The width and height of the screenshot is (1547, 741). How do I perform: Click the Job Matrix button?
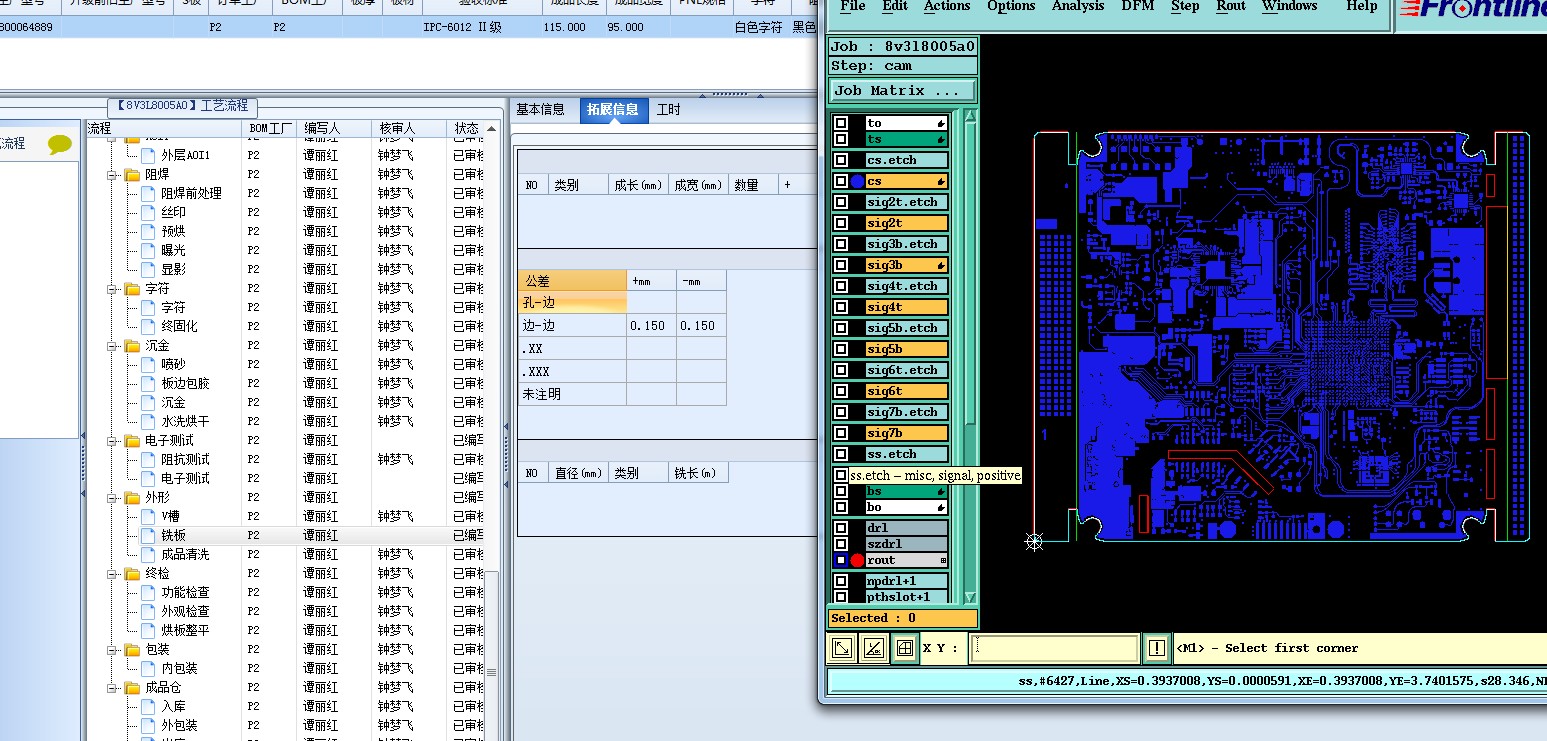(x=903, y=90)
